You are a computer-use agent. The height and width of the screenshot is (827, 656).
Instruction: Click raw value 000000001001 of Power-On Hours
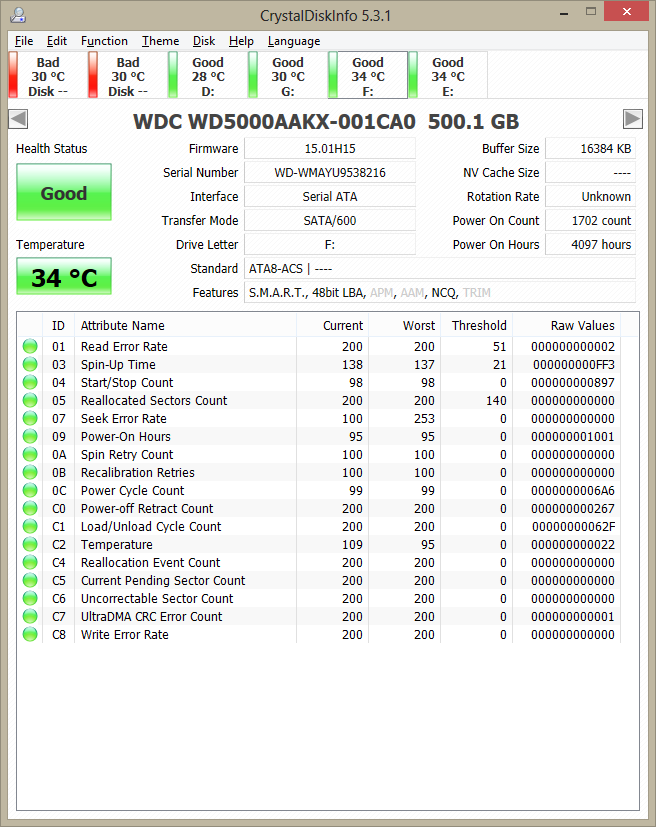[573, 437]
